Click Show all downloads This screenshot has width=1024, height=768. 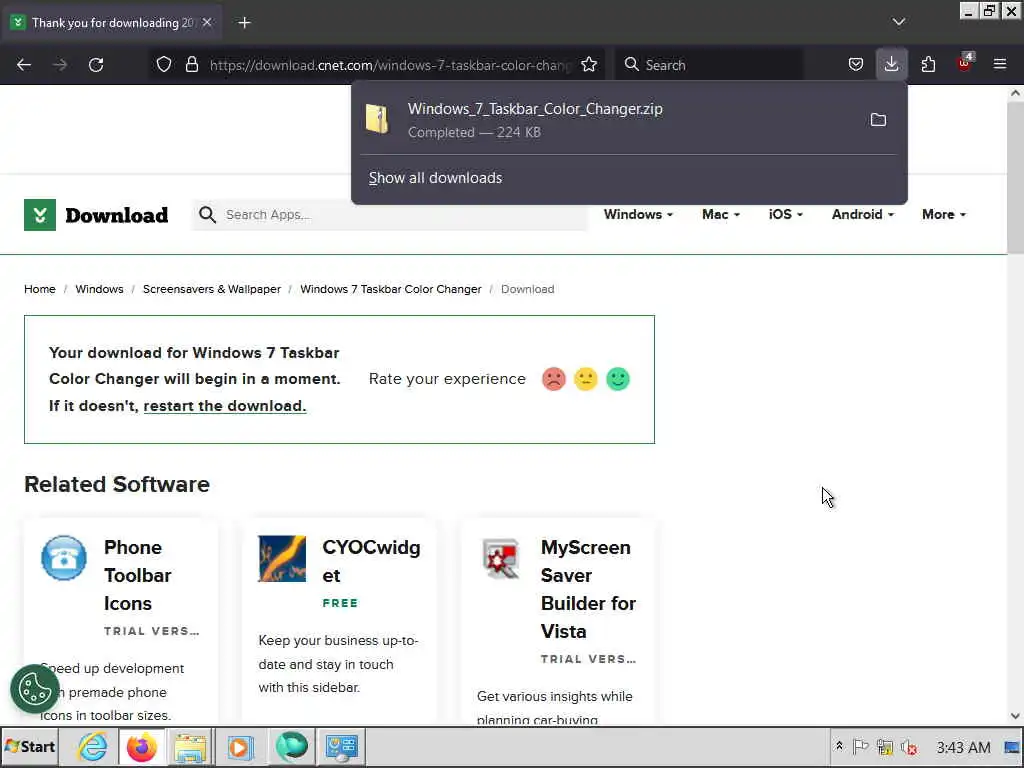(435, 178)
